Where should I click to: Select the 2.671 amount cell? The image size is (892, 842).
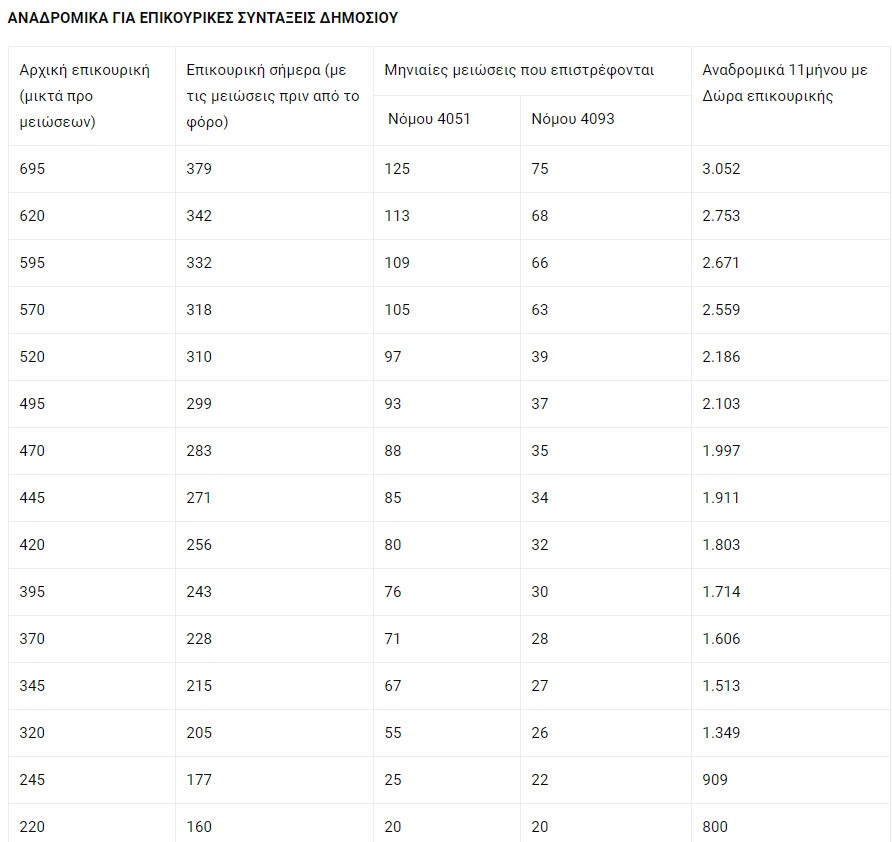pos(721,263)
